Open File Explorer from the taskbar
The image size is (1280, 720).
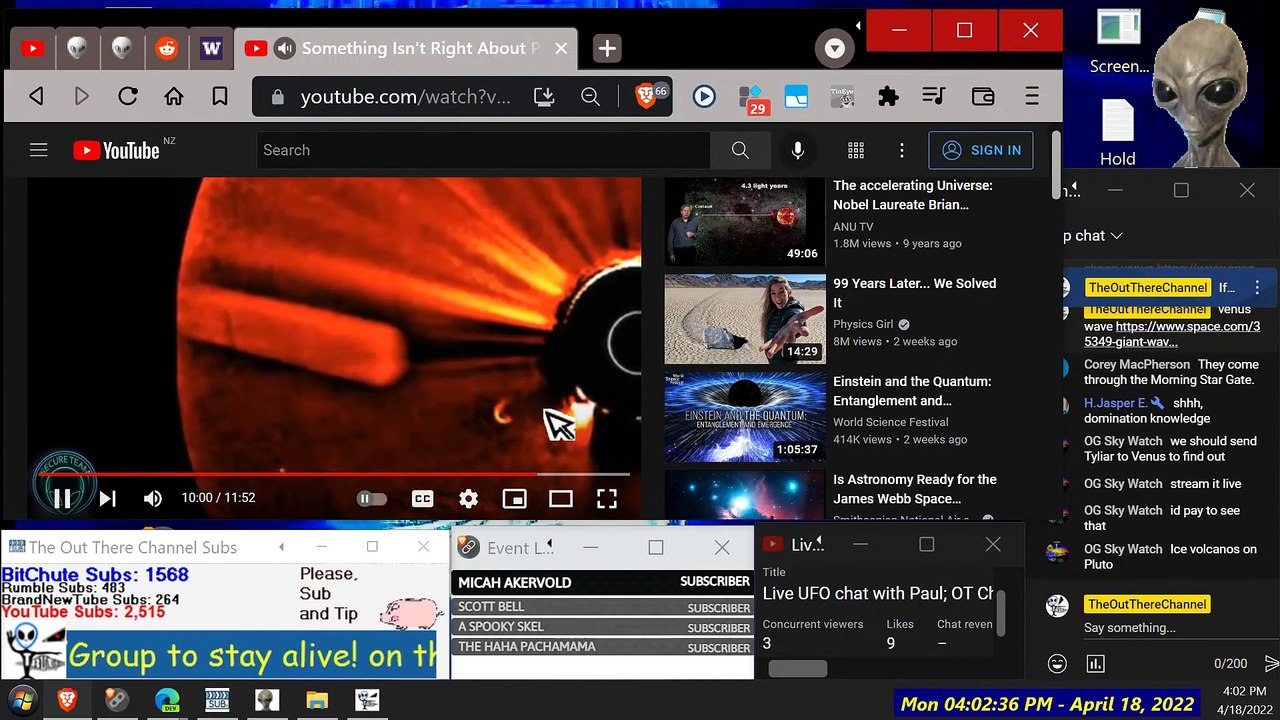(x=317, y=700)
